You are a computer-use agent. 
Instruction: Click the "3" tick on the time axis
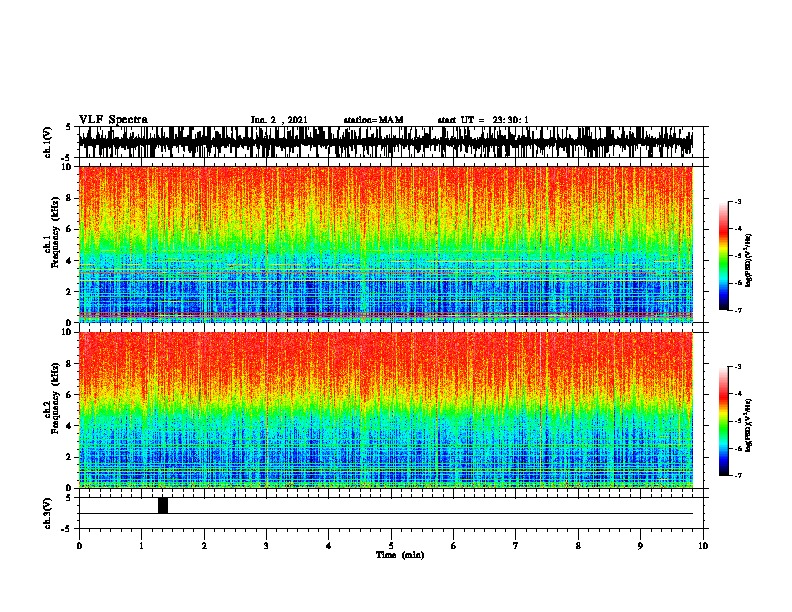pyautogui.click(x=266, y=546)
